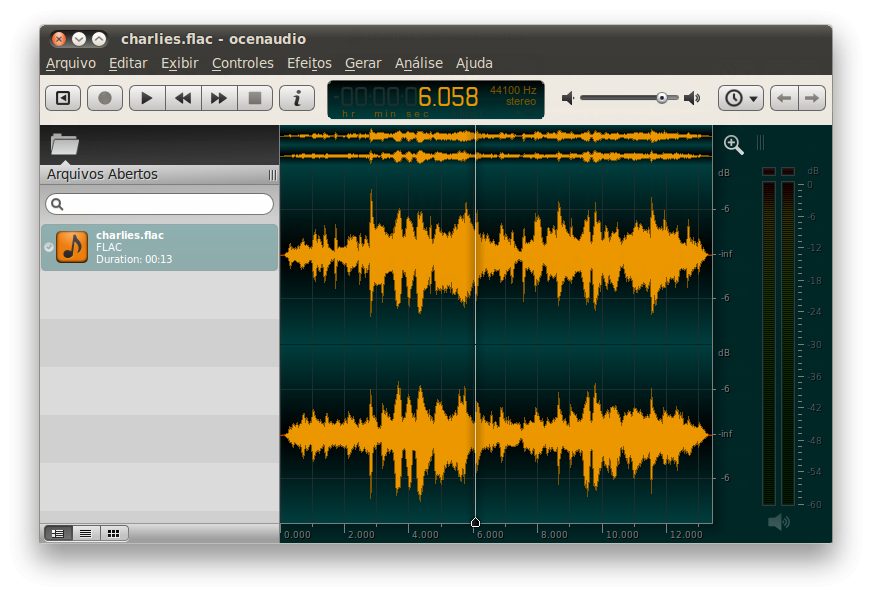Click the search field in sidebar
The width and height of the screenshot is (872, 597).
coord(160,204)
